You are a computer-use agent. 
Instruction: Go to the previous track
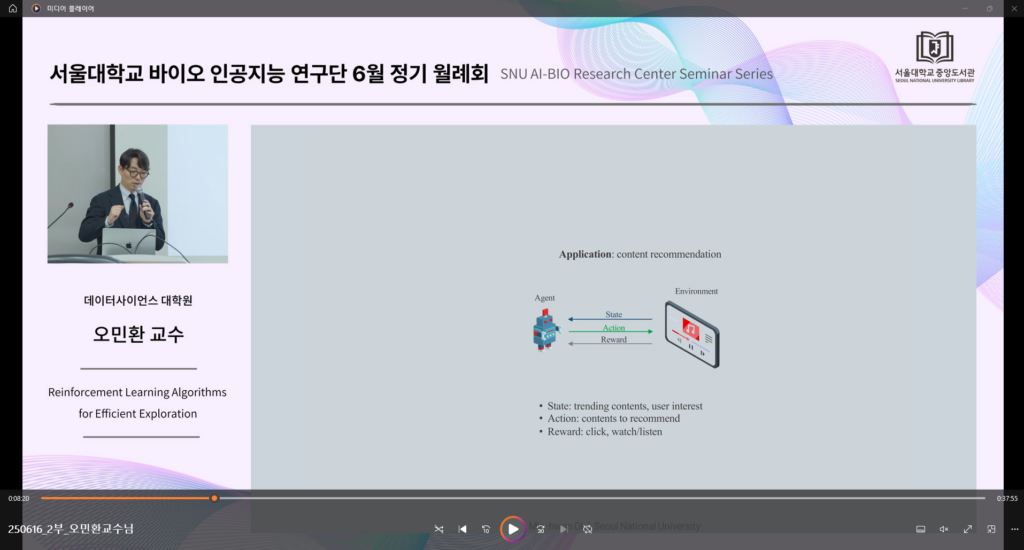click(x=462, y=529)
